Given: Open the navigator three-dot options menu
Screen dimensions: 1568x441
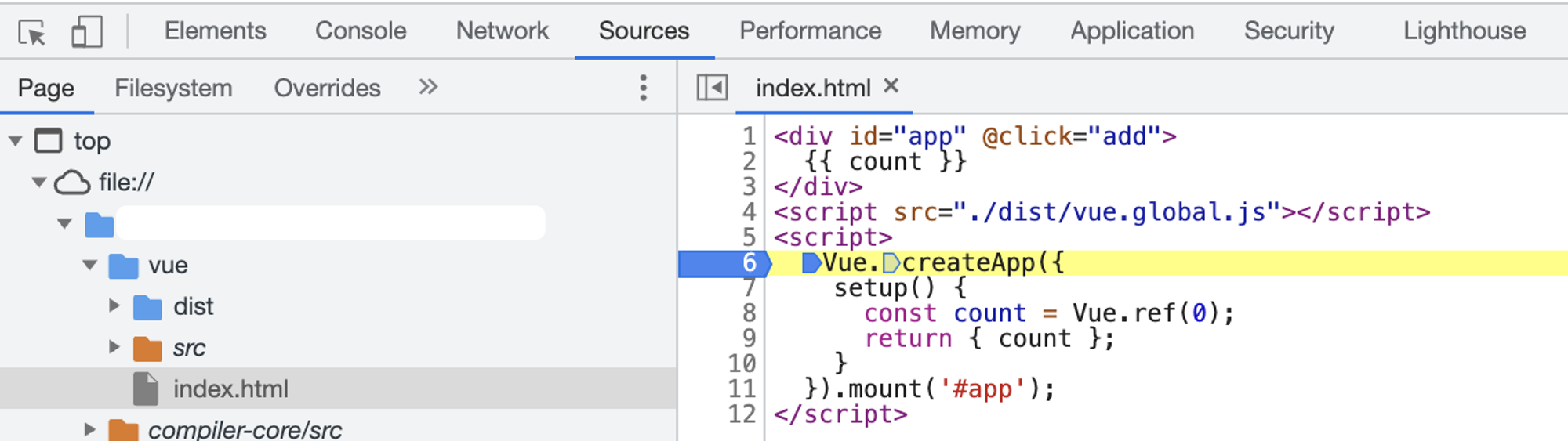Looking at the screenshot, I should [643, 88].
